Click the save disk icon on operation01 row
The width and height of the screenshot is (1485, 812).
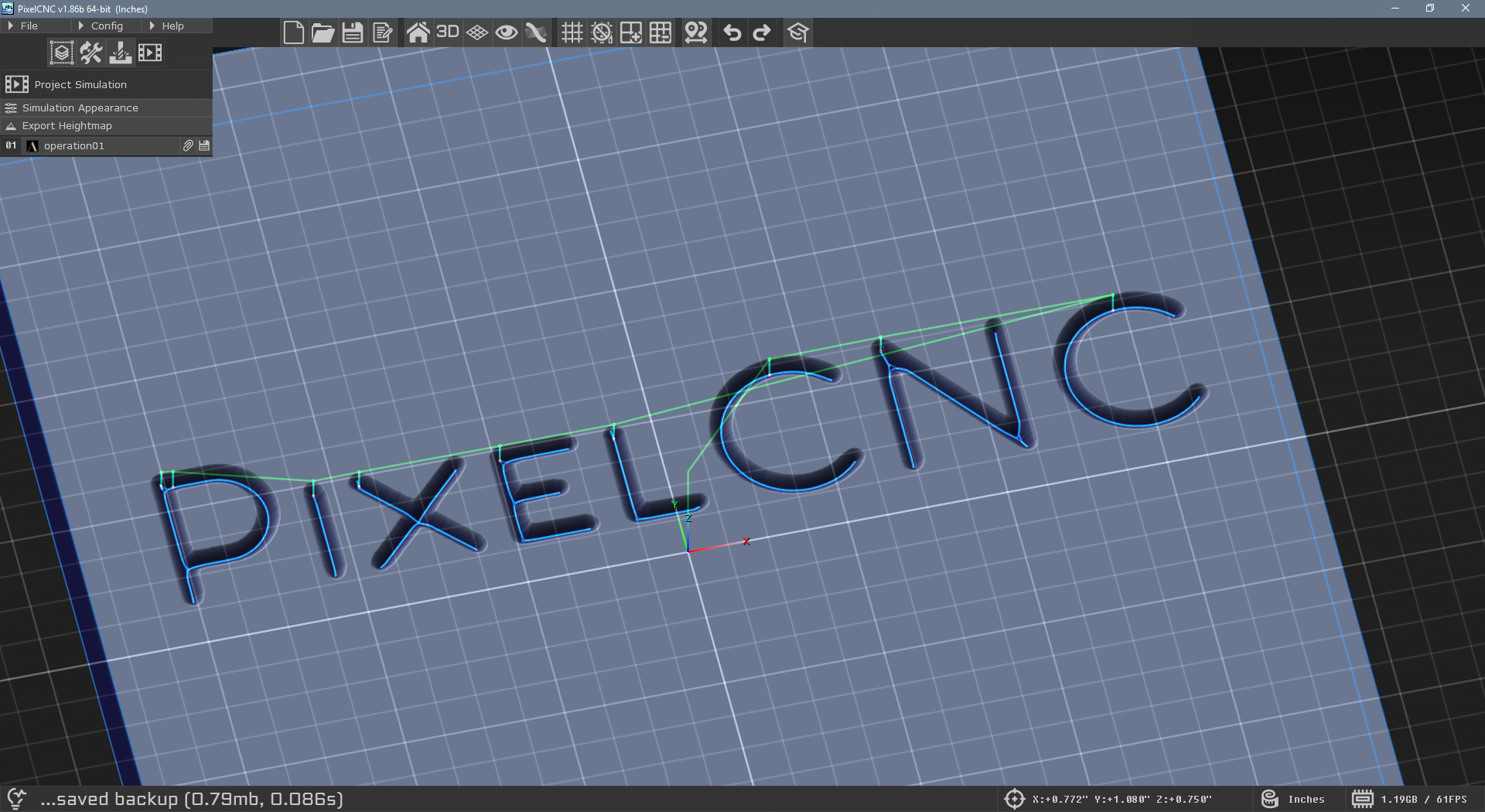coord(204,145)
